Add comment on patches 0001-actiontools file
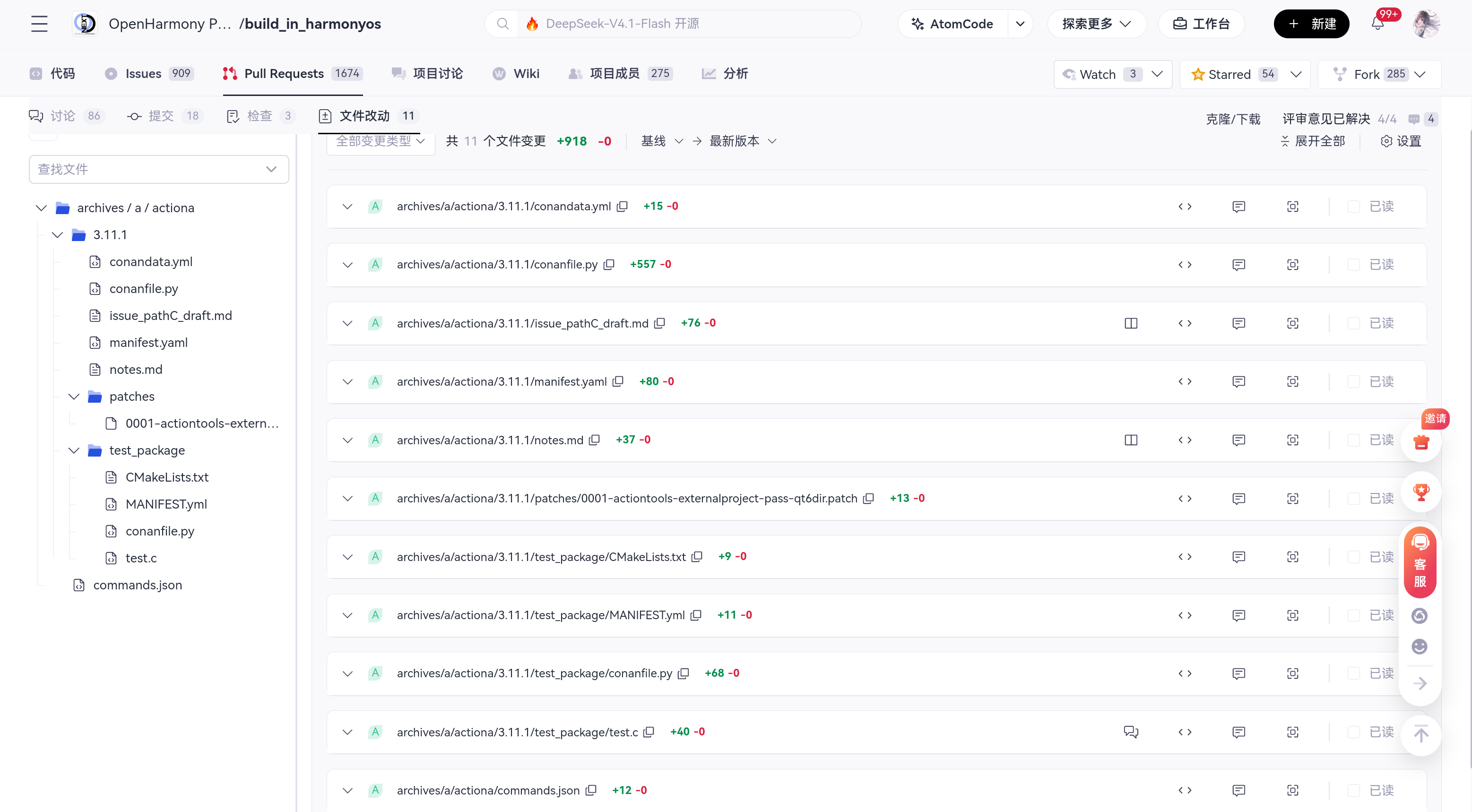This screenshot has width=1472, height=812. click(x=1238, y=498)
